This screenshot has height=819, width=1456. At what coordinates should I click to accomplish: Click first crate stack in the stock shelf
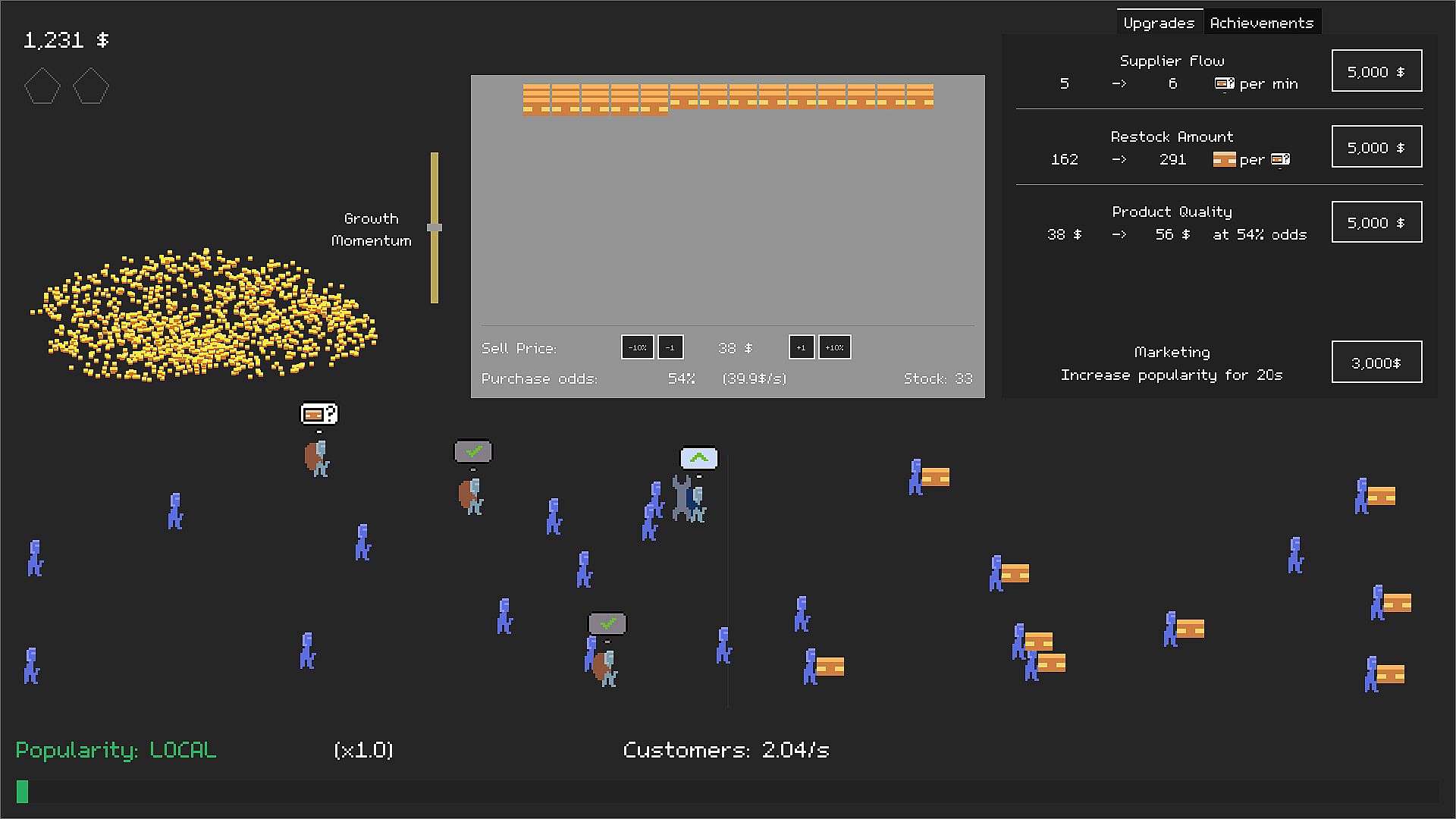pos(536,99)
